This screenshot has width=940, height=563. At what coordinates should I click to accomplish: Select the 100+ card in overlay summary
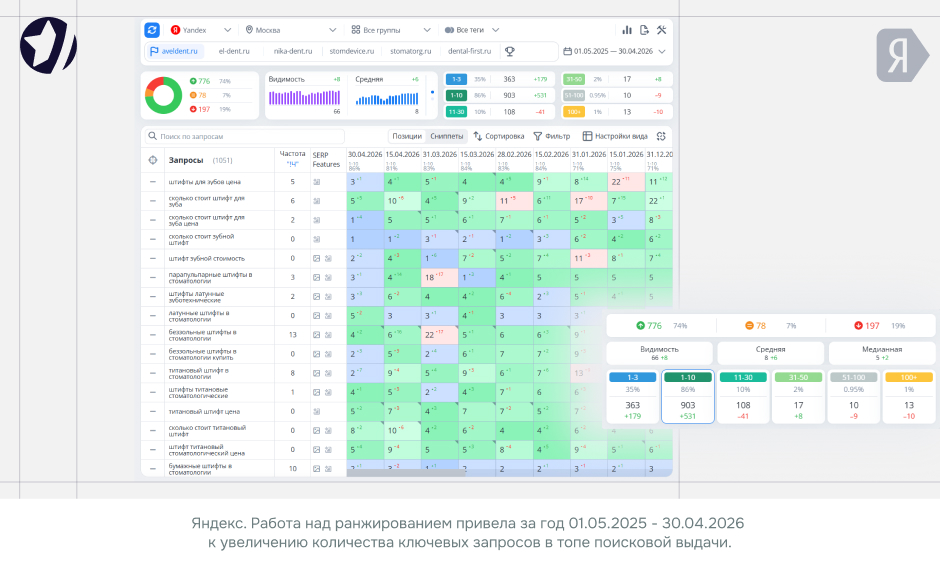tap(909, 396)
